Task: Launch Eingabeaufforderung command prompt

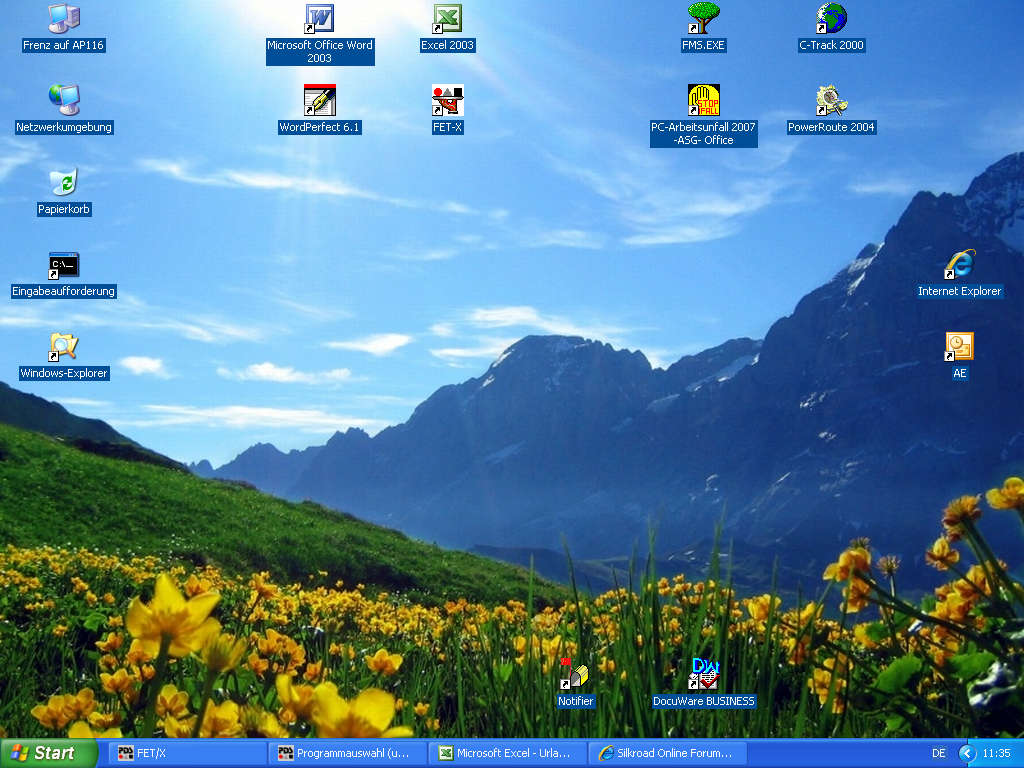Action: tap(64, 265)
